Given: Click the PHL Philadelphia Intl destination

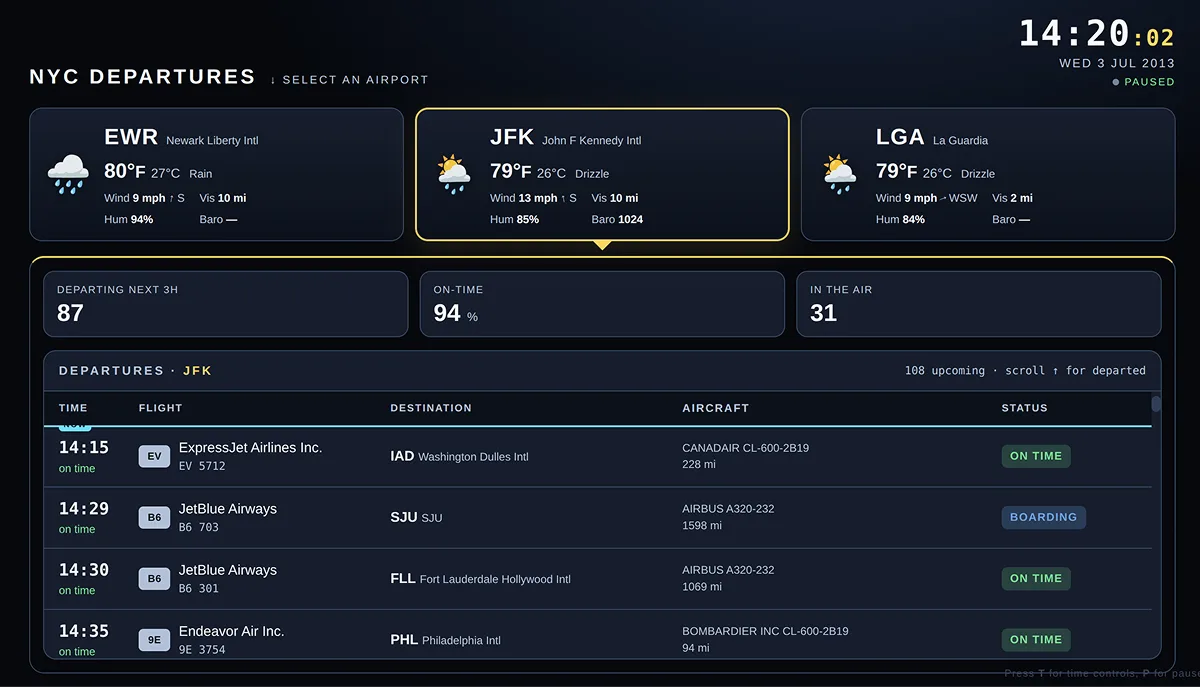Looking at the screenshot, I should click(445, 639).
